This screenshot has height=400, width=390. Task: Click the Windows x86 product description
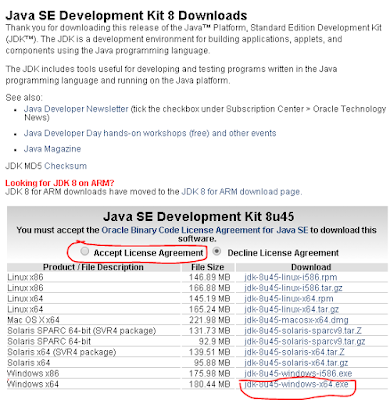click(x=33, y=373)
